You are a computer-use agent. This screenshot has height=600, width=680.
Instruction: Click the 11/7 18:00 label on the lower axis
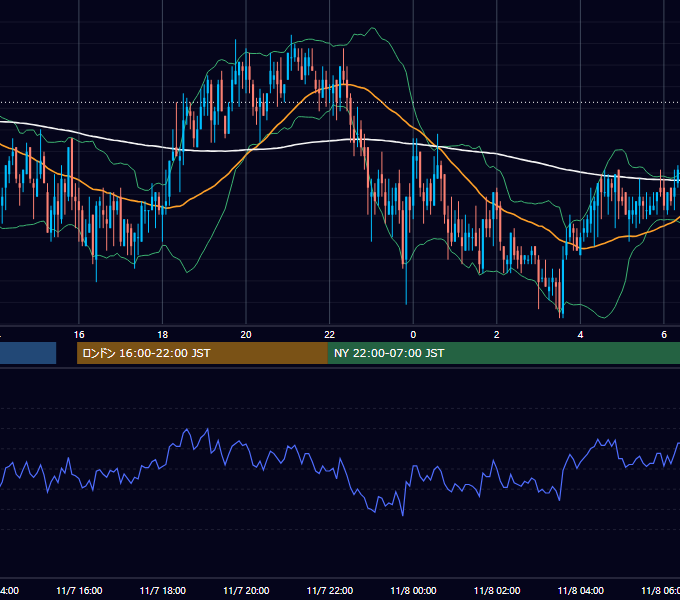tap(163, 590)
